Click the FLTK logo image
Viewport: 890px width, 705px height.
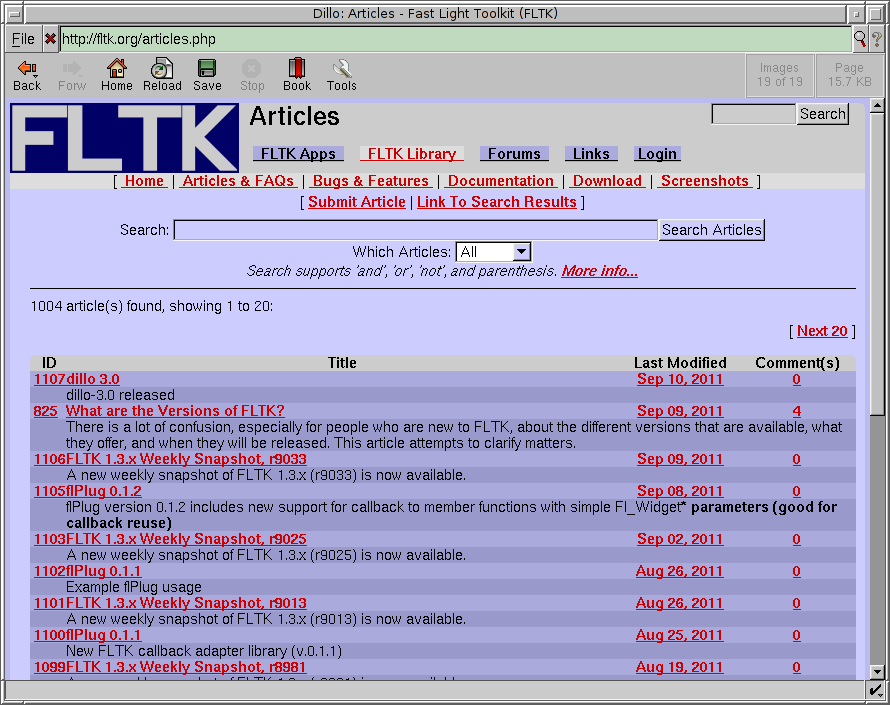pyautogui.click(x=124, y=138)
